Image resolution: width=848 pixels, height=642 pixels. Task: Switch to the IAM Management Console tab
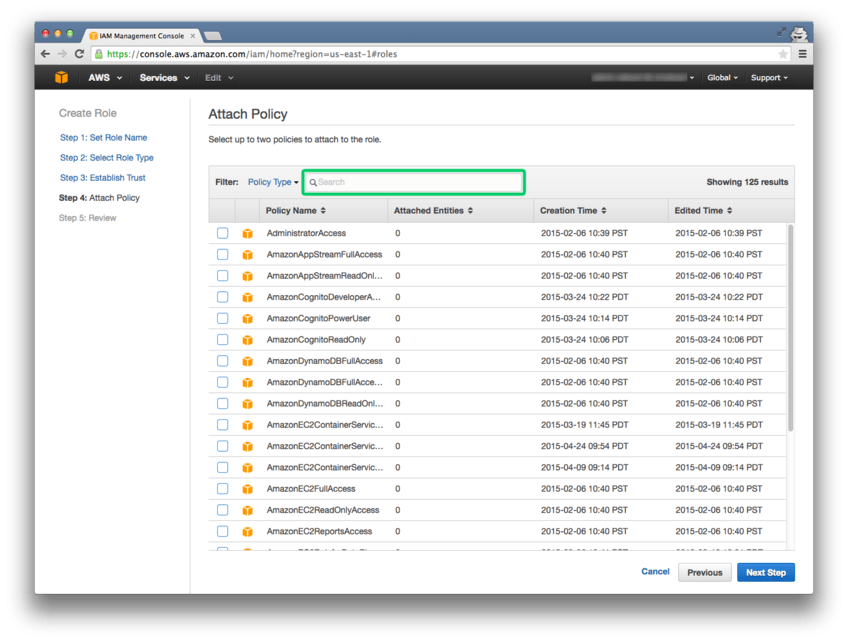[142, 36]
